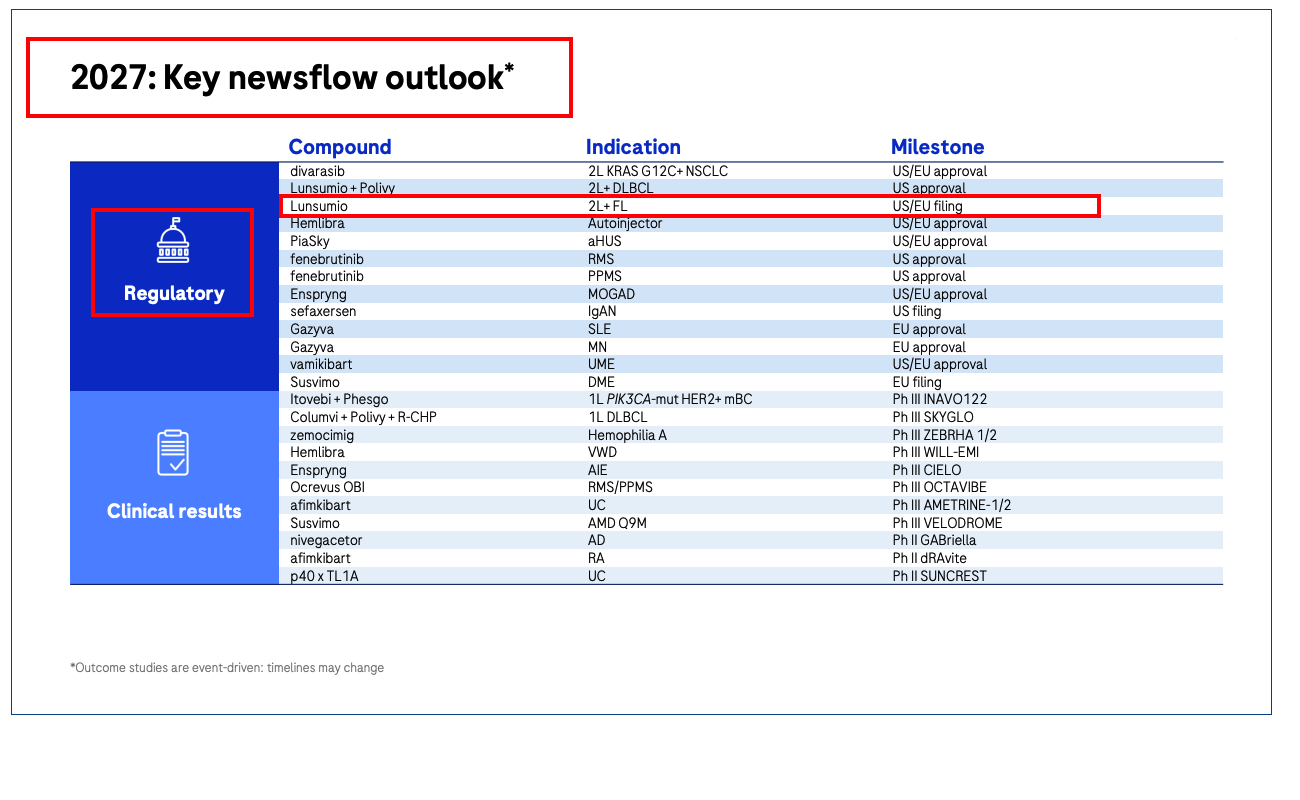Select 'Lunsumio + Polivy' compound cell
Image resolution: width=1300 pixels, height=800 pixels.
pyautogui.click(x=343, y=188)
